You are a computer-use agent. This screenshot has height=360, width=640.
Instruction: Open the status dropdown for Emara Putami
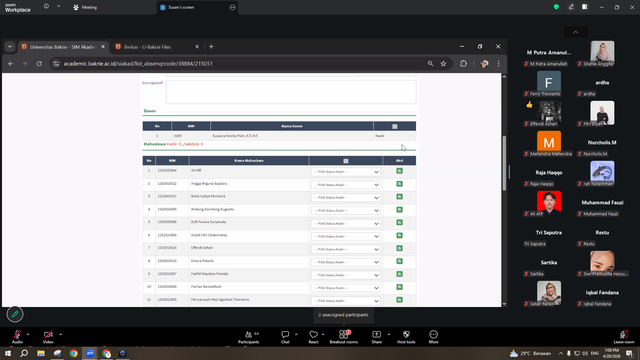pyautogui.click(x=346, y=262)
